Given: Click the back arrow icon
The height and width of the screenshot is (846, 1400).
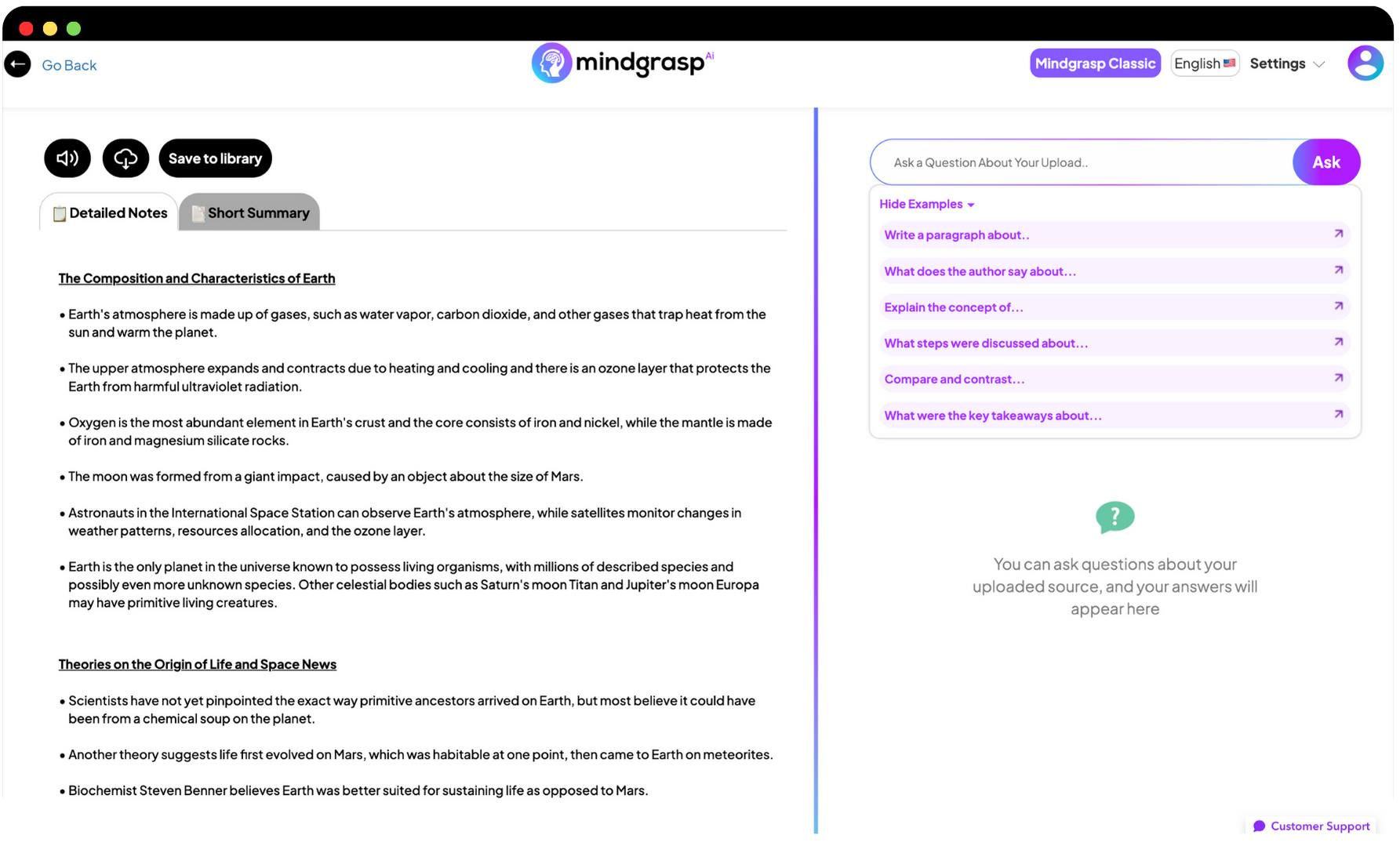Looking at the screenshot, I should pyautogui.click(x=17, y=64).
